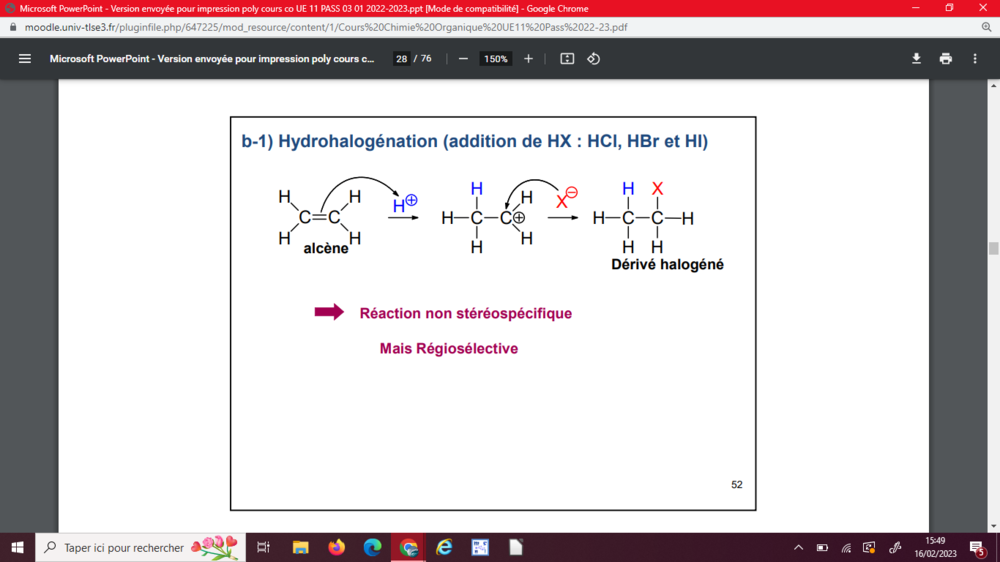1000x562 pixels.
Task: Open the PDF viewer more actions menu
Action: (975, 59)
